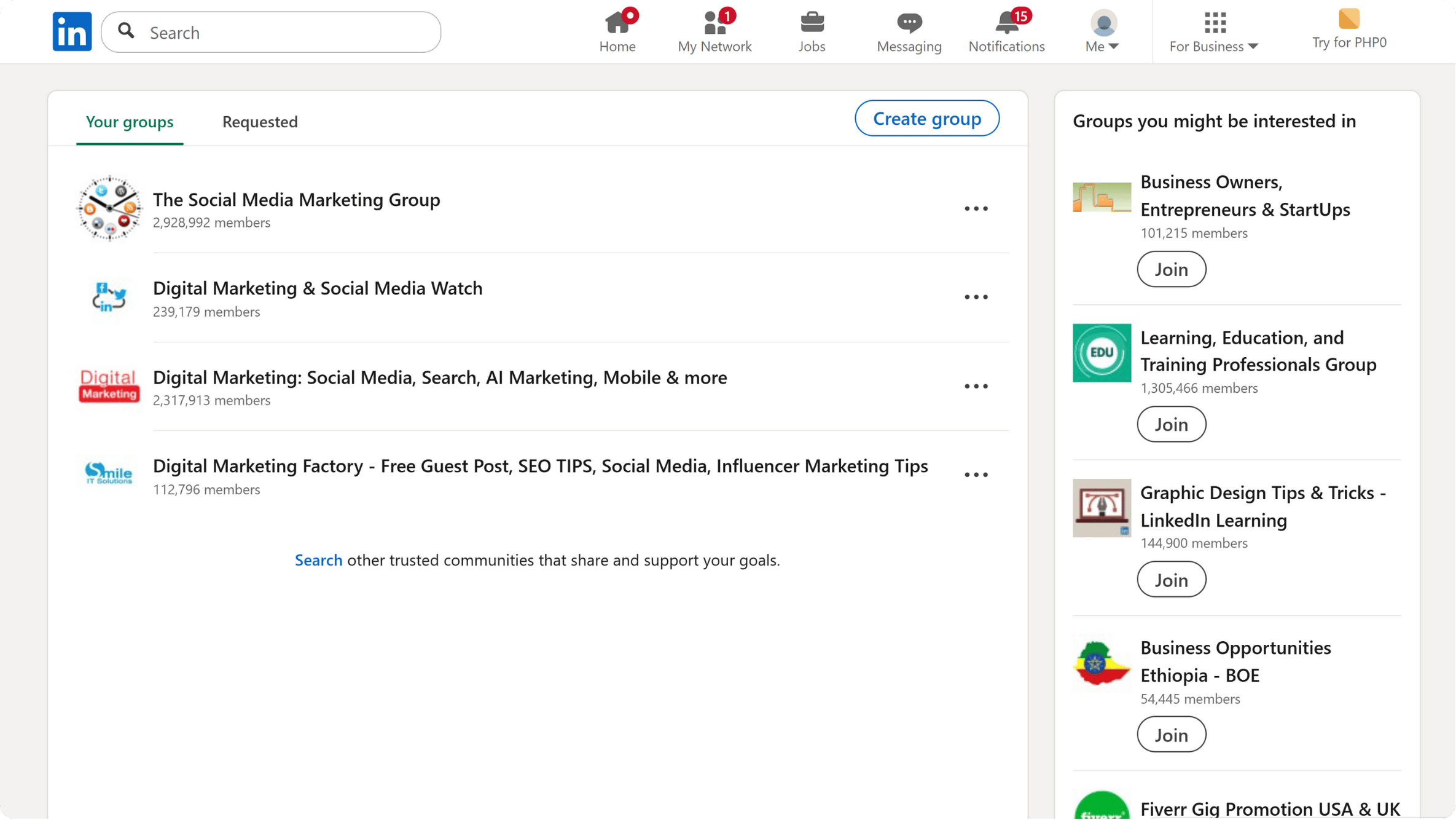
Task: Switch to the Requested tab
Action: [260, 122]
